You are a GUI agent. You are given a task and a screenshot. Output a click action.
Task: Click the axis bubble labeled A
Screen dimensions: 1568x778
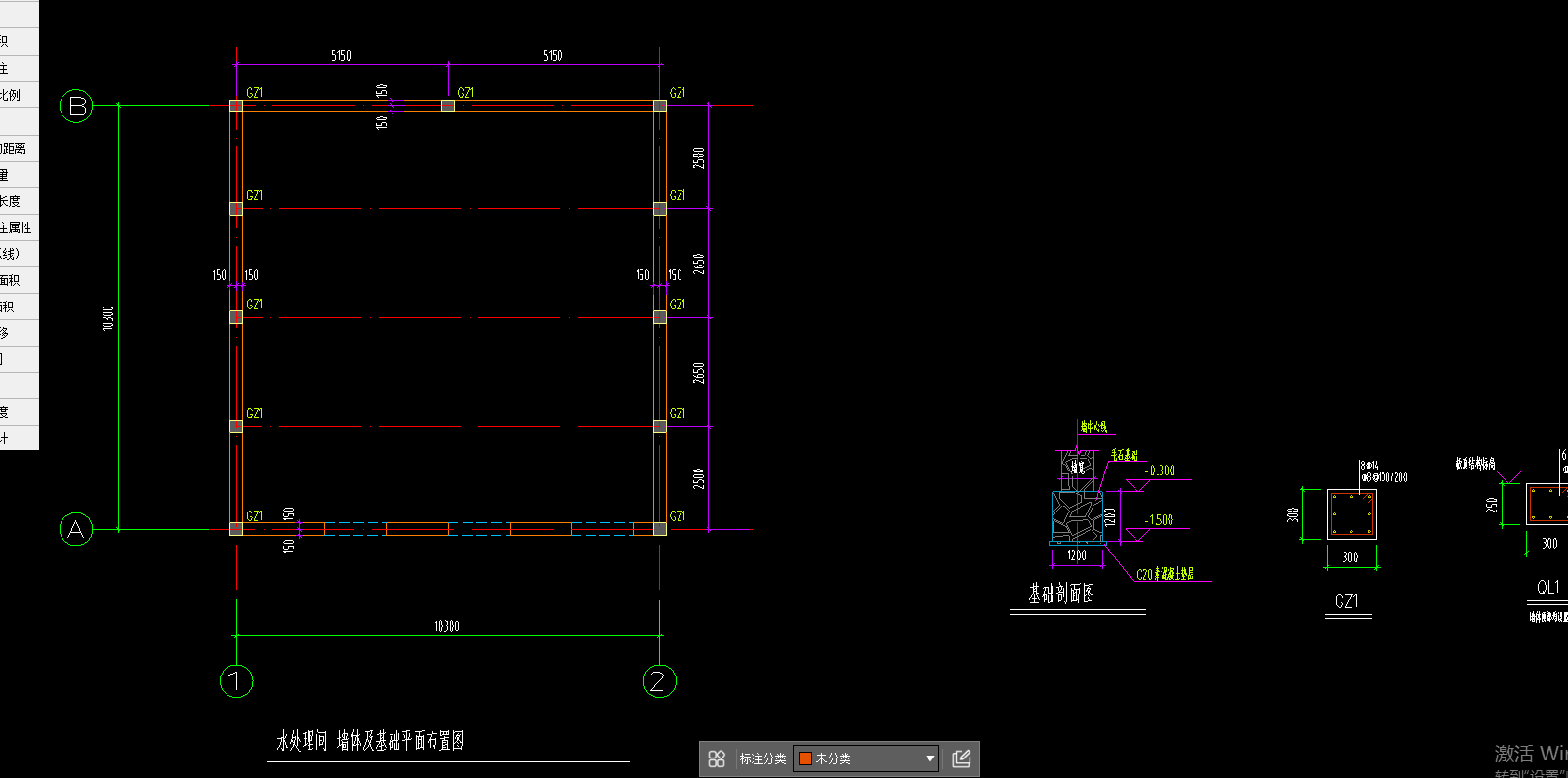[76, 530]
